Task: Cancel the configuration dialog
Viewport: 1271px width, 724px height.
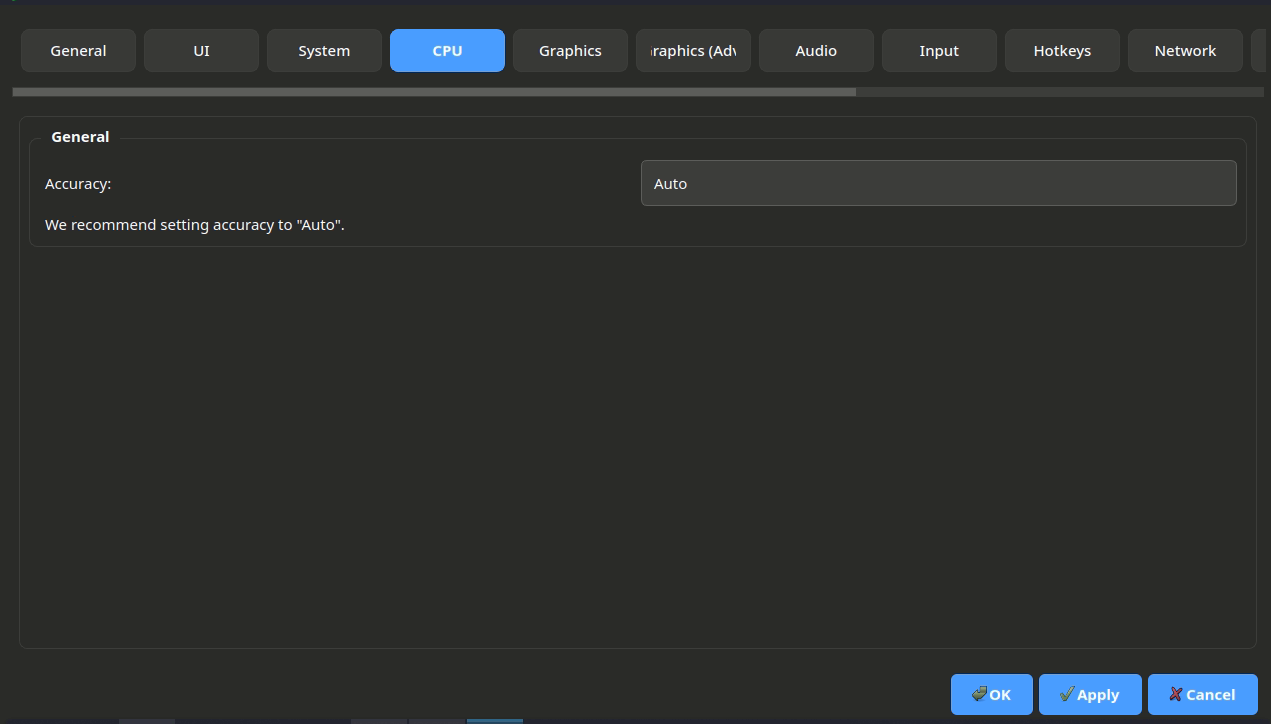Action: point(1202,694)
